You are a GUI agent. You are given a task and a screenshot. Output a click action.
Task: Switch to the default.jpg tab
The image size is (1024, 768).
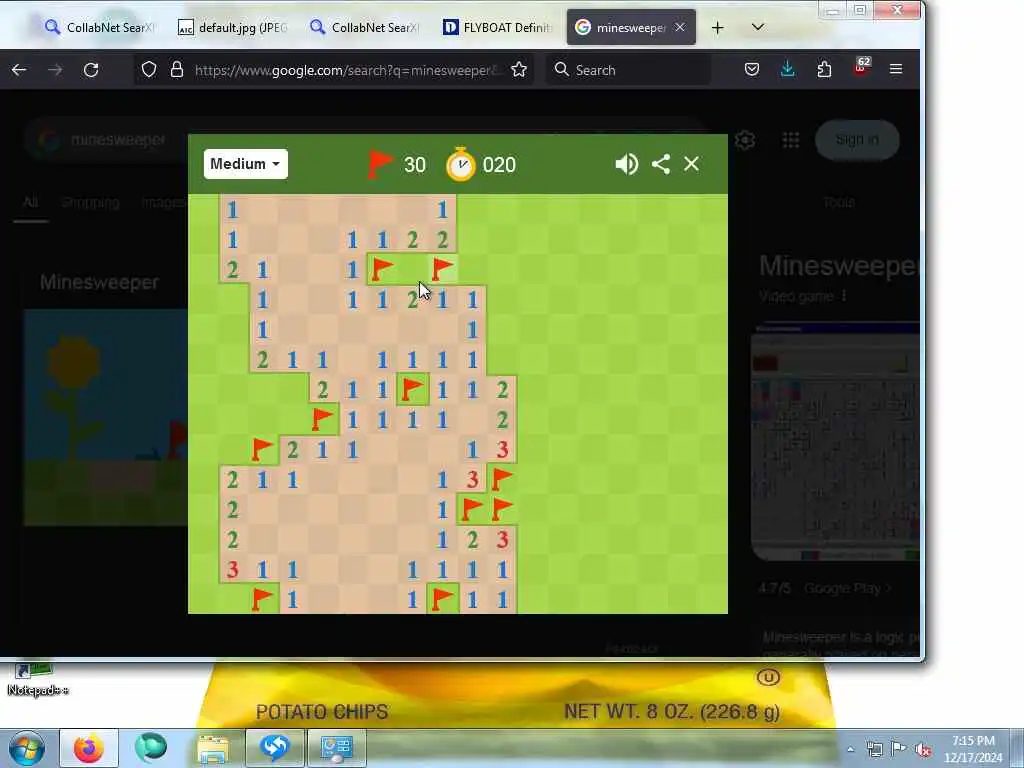232,27
